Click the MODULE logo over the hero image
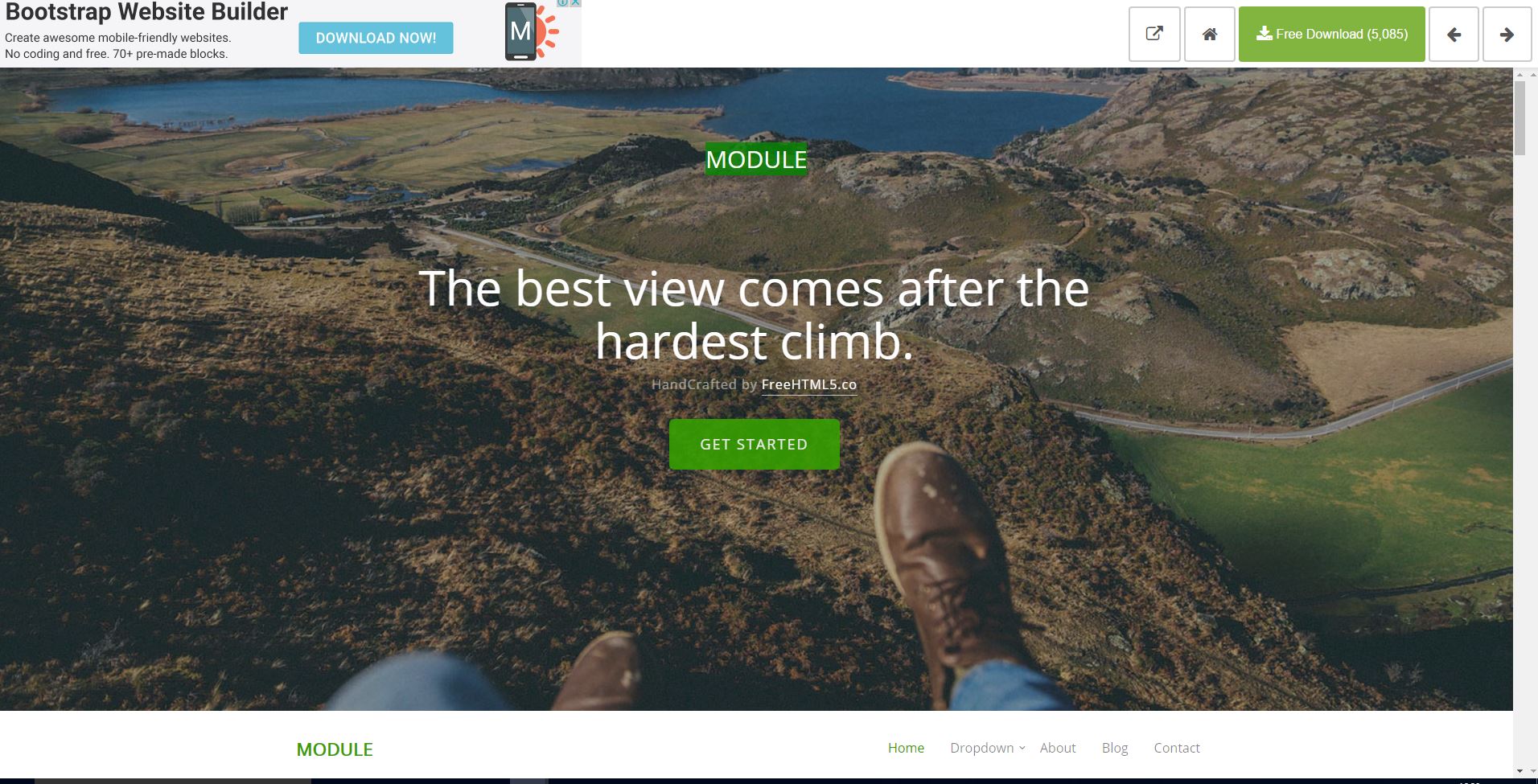The height and width of the screenshot is (784, 1538). tap(756, 159)
